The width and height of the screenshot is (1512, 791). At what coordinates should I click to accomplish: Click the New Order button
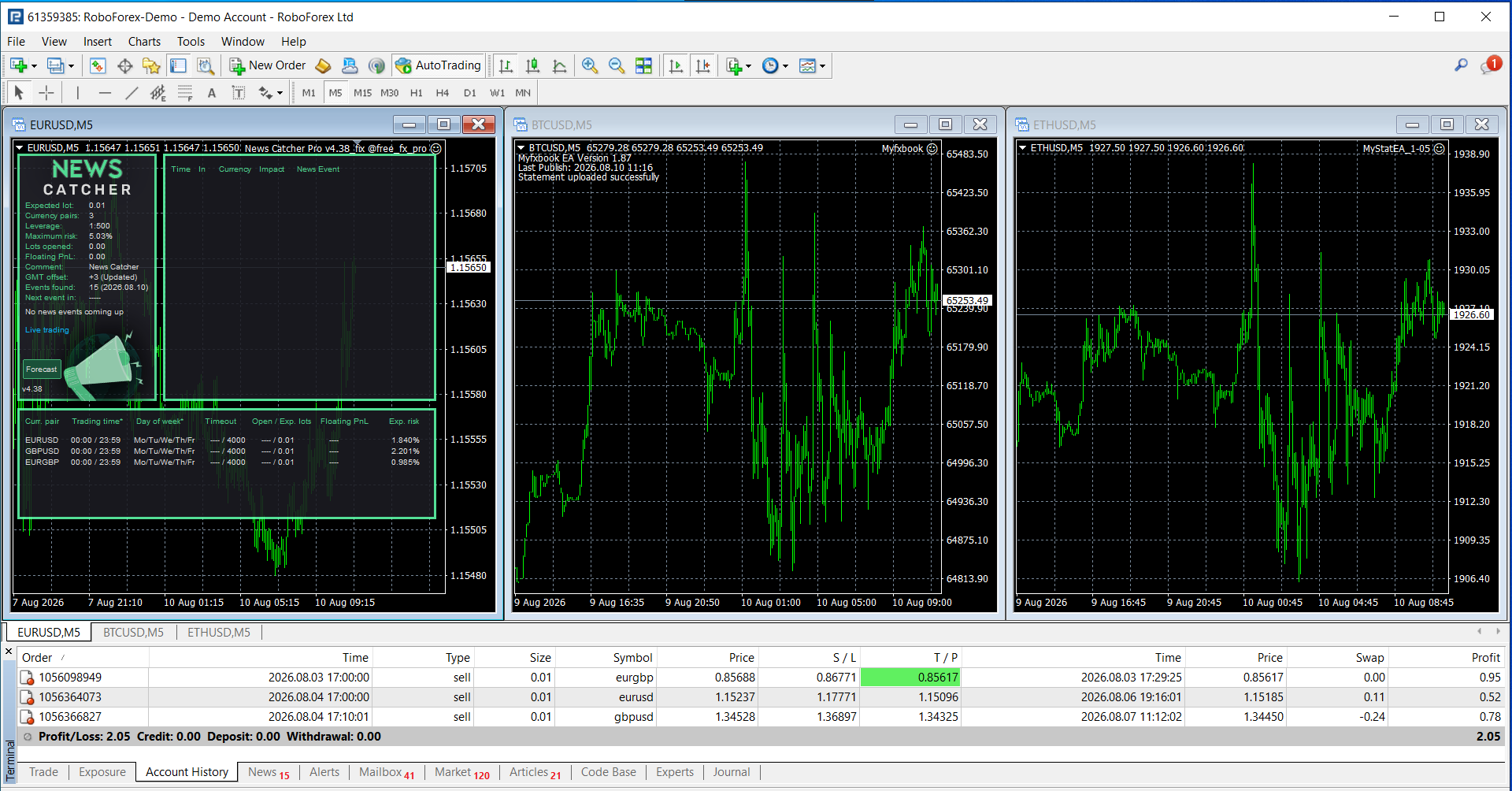tap(268, 66)
